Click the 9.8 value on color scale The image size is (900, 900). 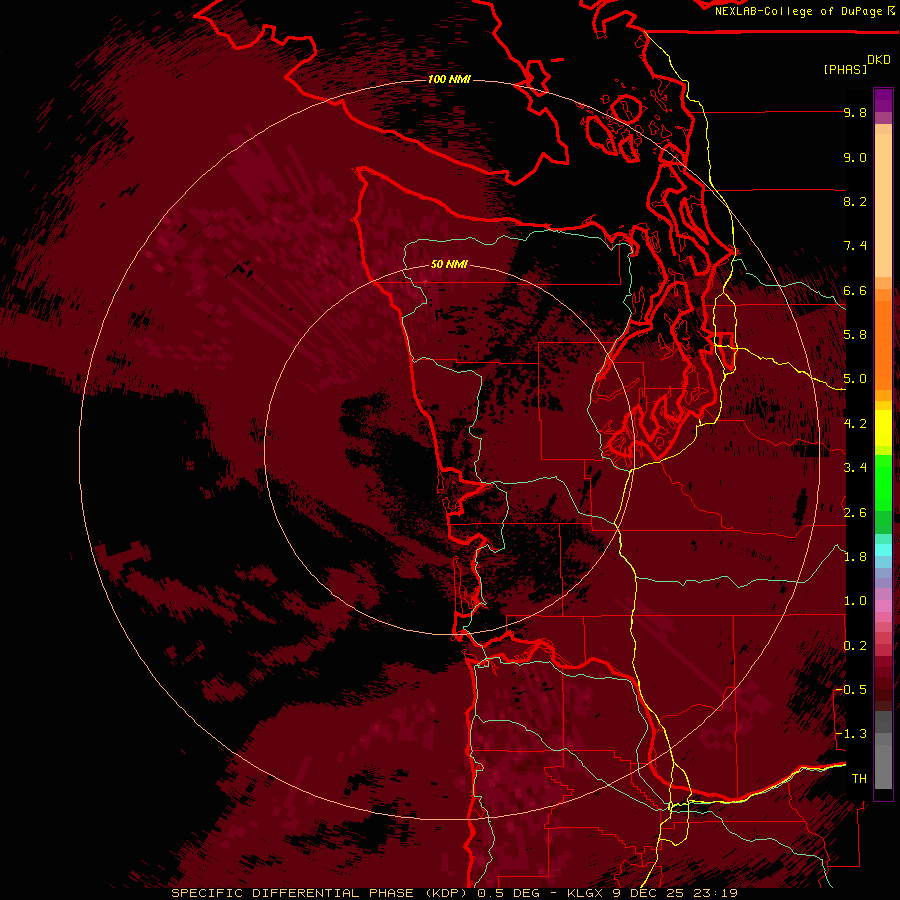[x=855, y=112]
